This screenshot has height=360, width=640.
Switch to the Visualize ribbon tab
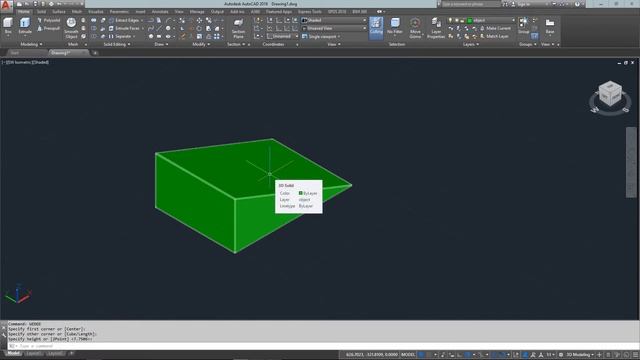tap(96, 12)
